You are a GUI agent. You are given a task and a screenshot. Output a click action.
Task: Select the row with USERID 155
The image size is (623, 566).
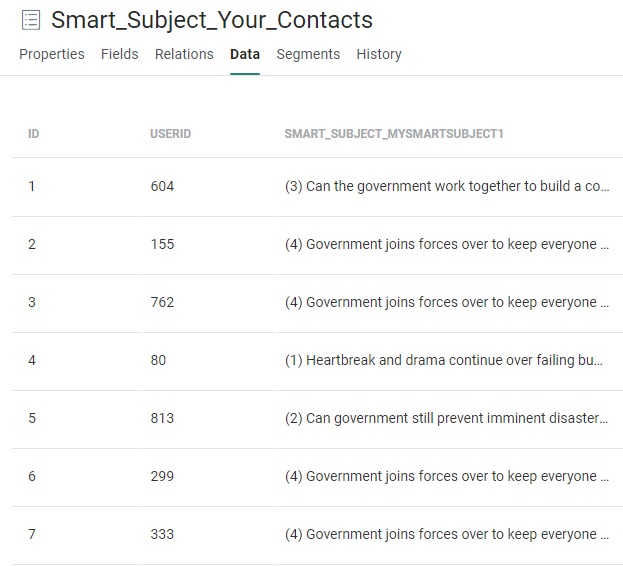tap(162, 244)
